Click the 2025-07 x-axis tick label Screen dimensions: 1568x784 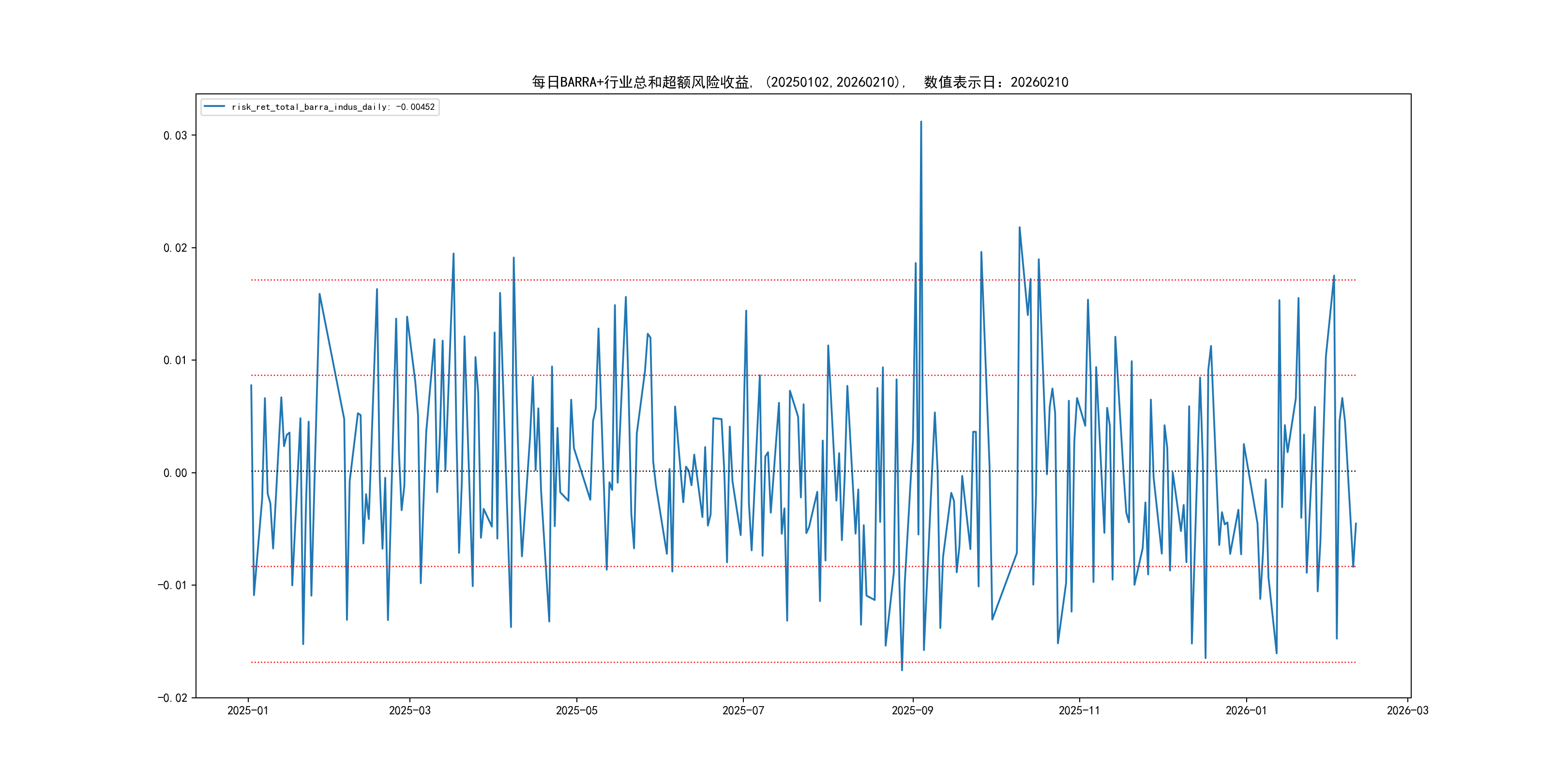point(742,710)
